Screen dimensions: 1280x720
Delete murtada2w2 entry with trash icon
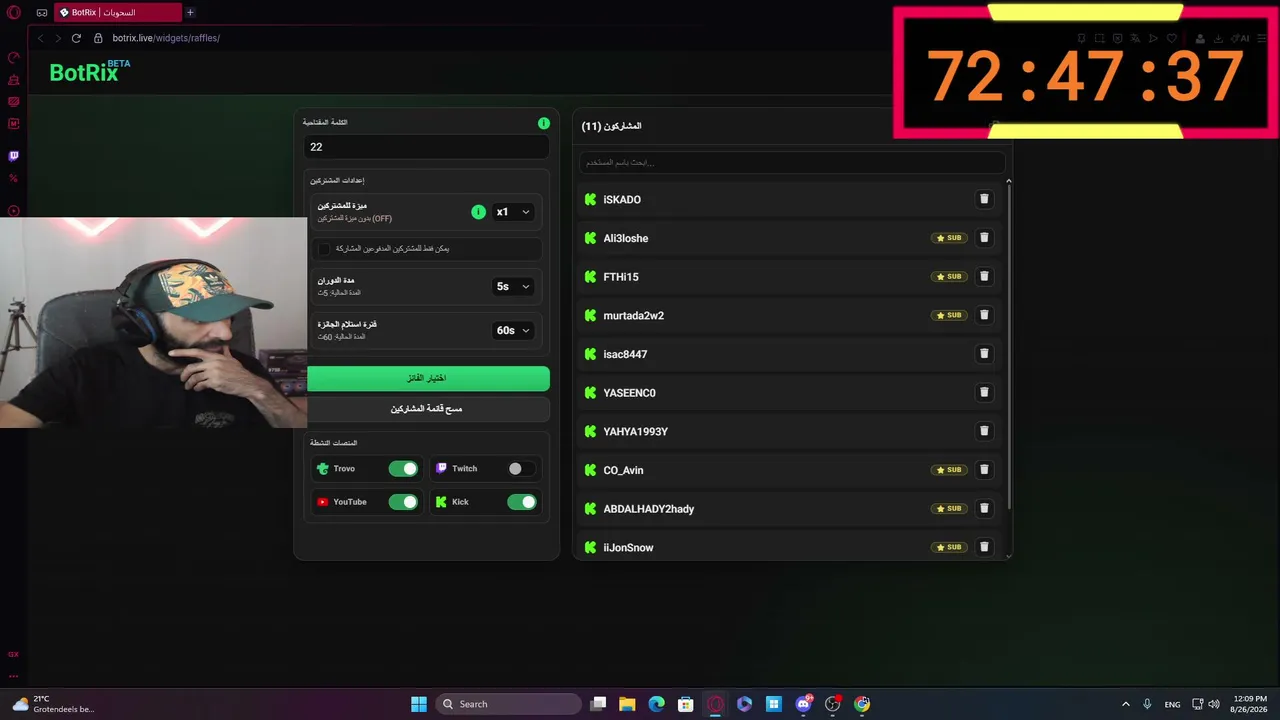[984, 315]
